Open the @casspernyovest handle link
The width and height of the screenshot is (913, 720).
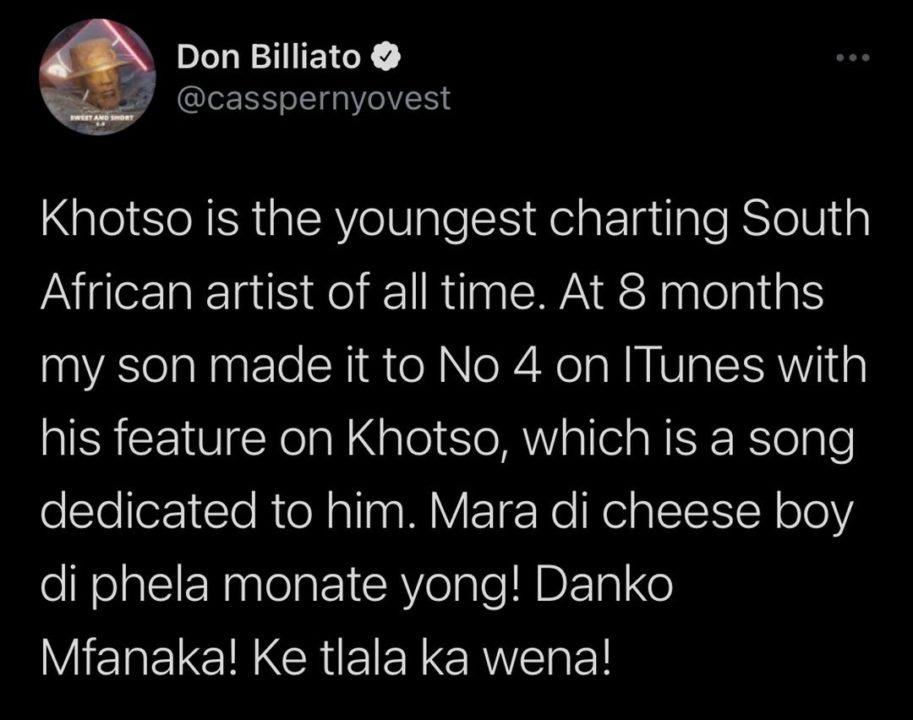(x=313, y=98)
